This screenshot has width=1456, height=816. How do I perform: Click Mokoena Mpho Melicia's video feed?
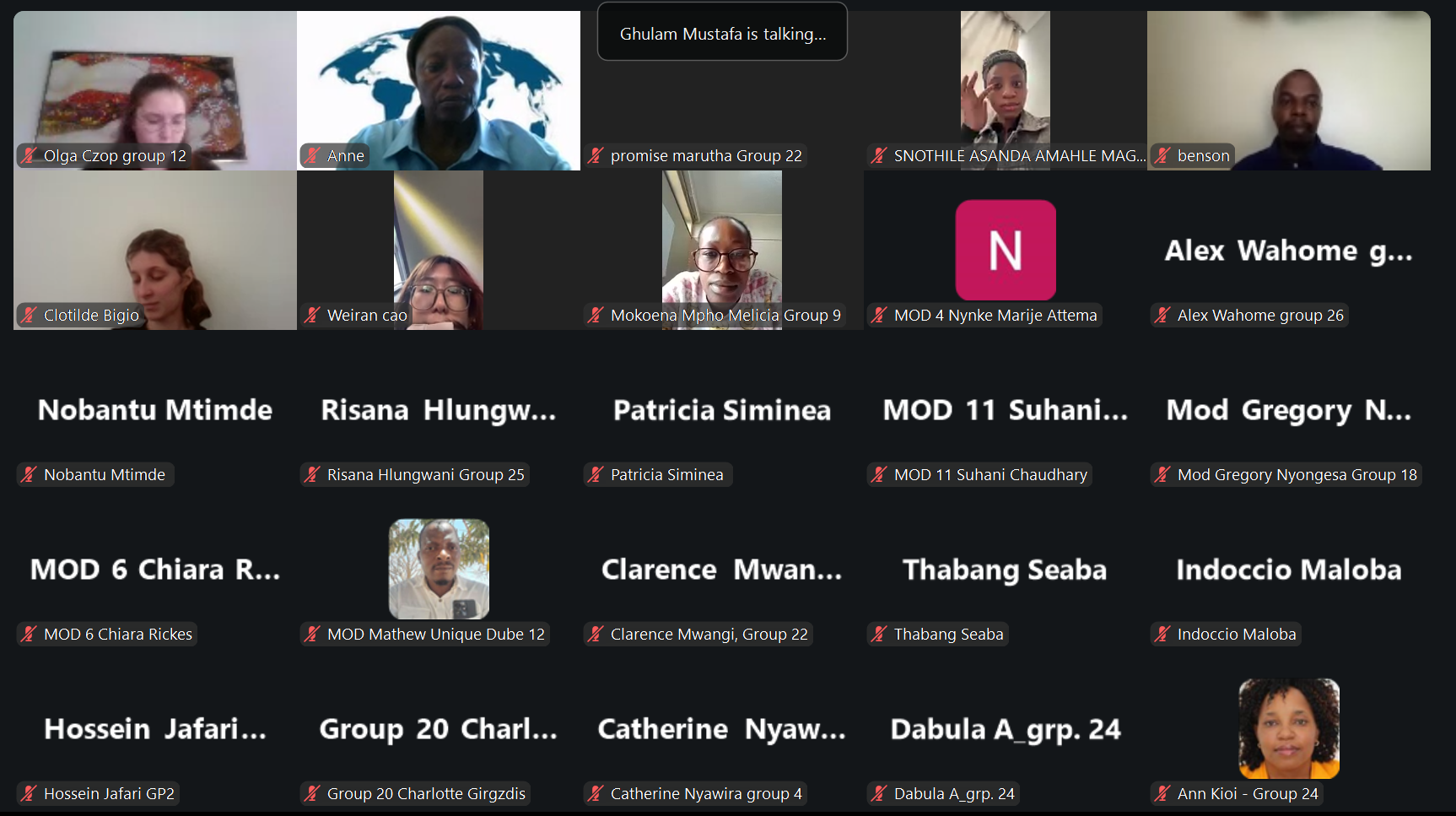[722, 250]
